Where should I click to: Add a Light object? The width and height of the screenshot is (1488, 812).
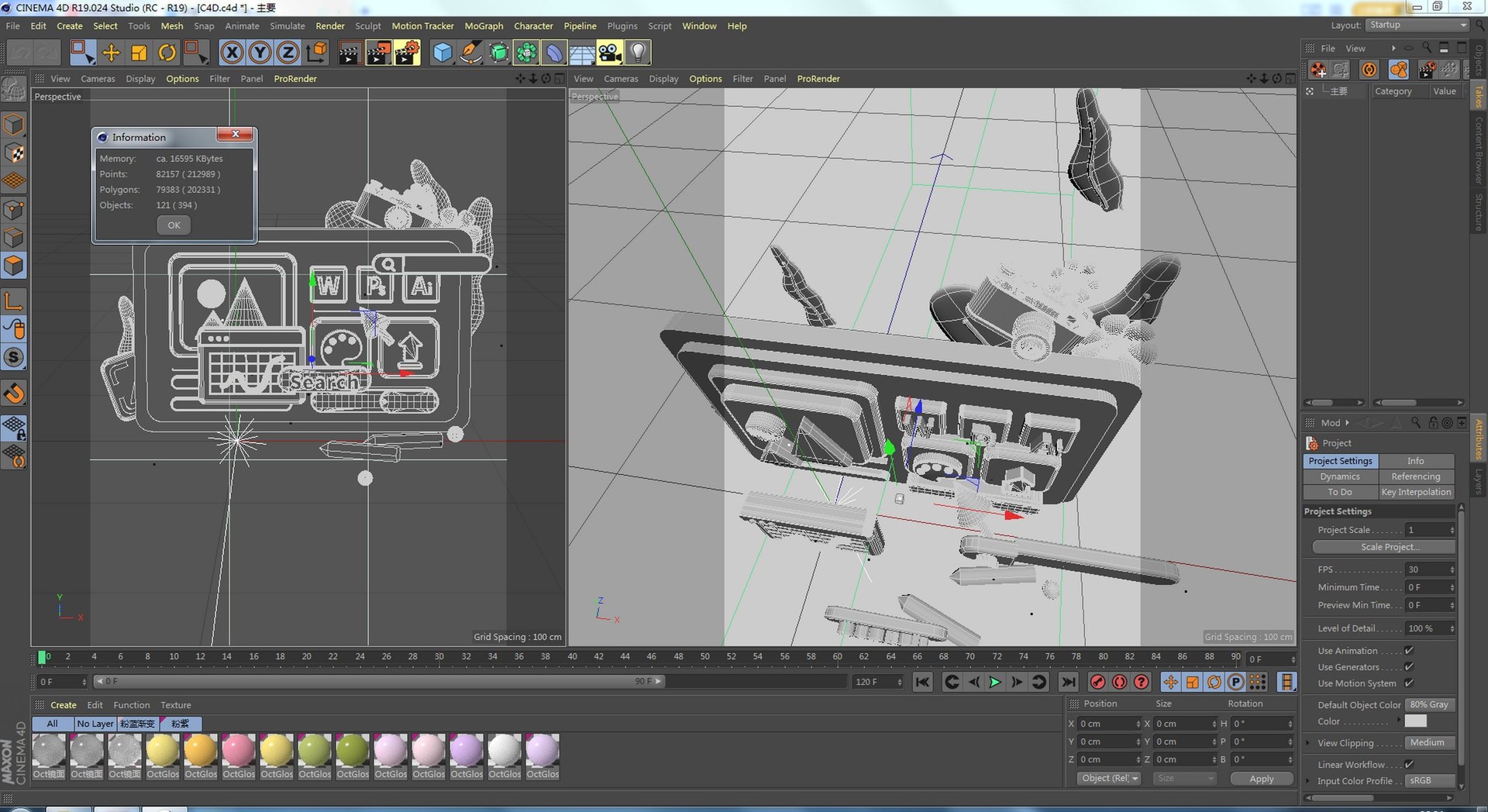[x=638, y=53]
